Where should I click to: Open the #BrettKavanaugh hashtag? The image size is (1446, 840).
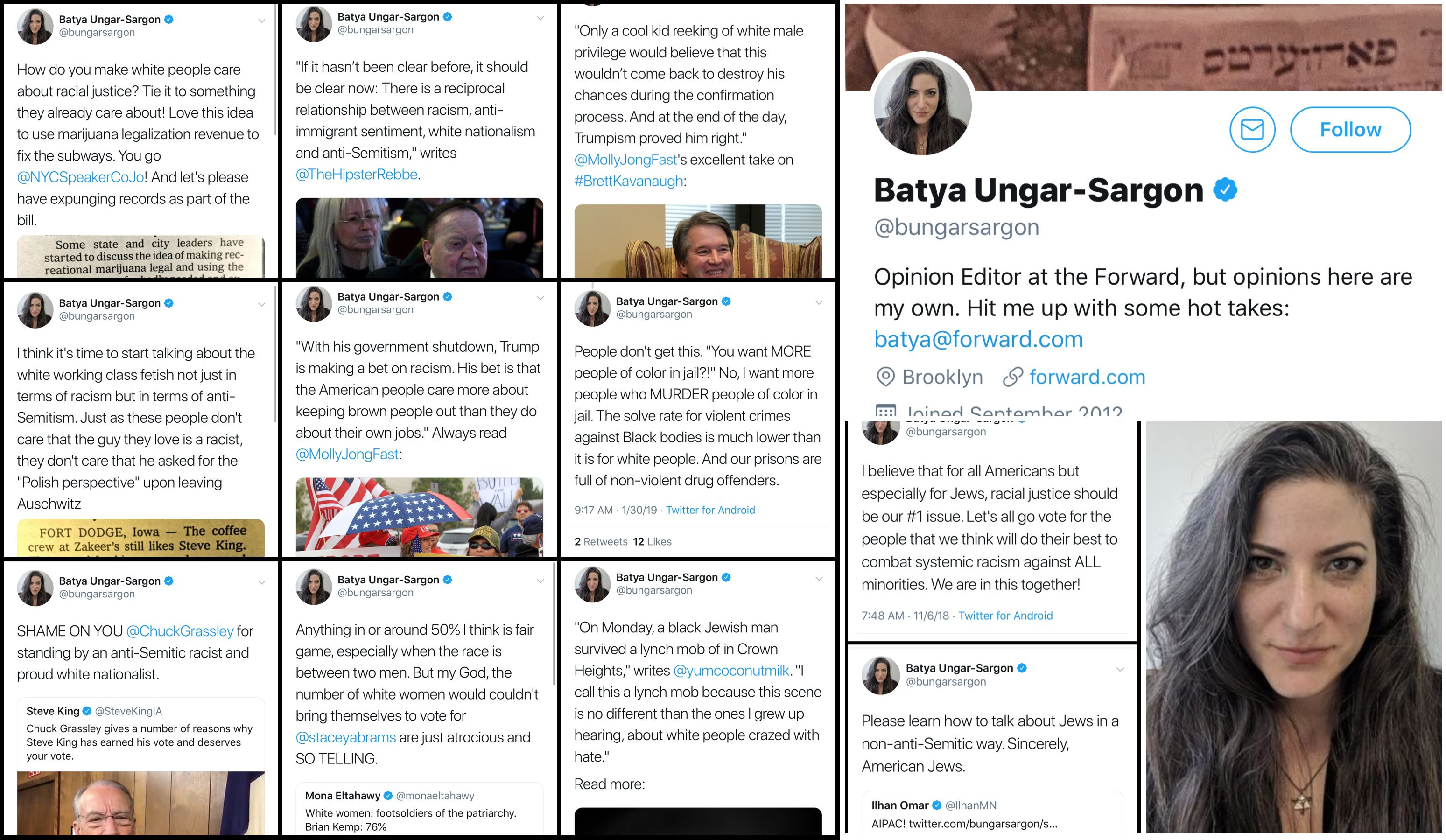pyautogui.click(x=628, y=182)
